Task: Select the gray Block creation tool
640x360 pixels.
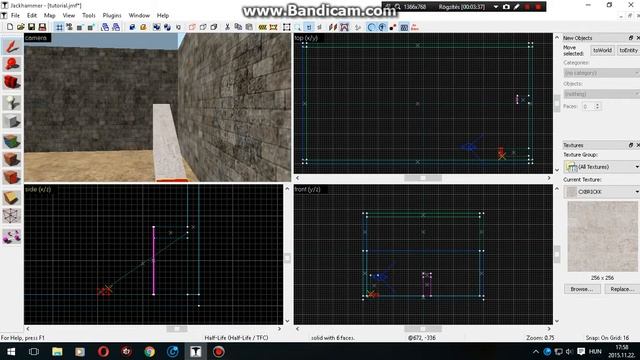Action: coord(11,121)
